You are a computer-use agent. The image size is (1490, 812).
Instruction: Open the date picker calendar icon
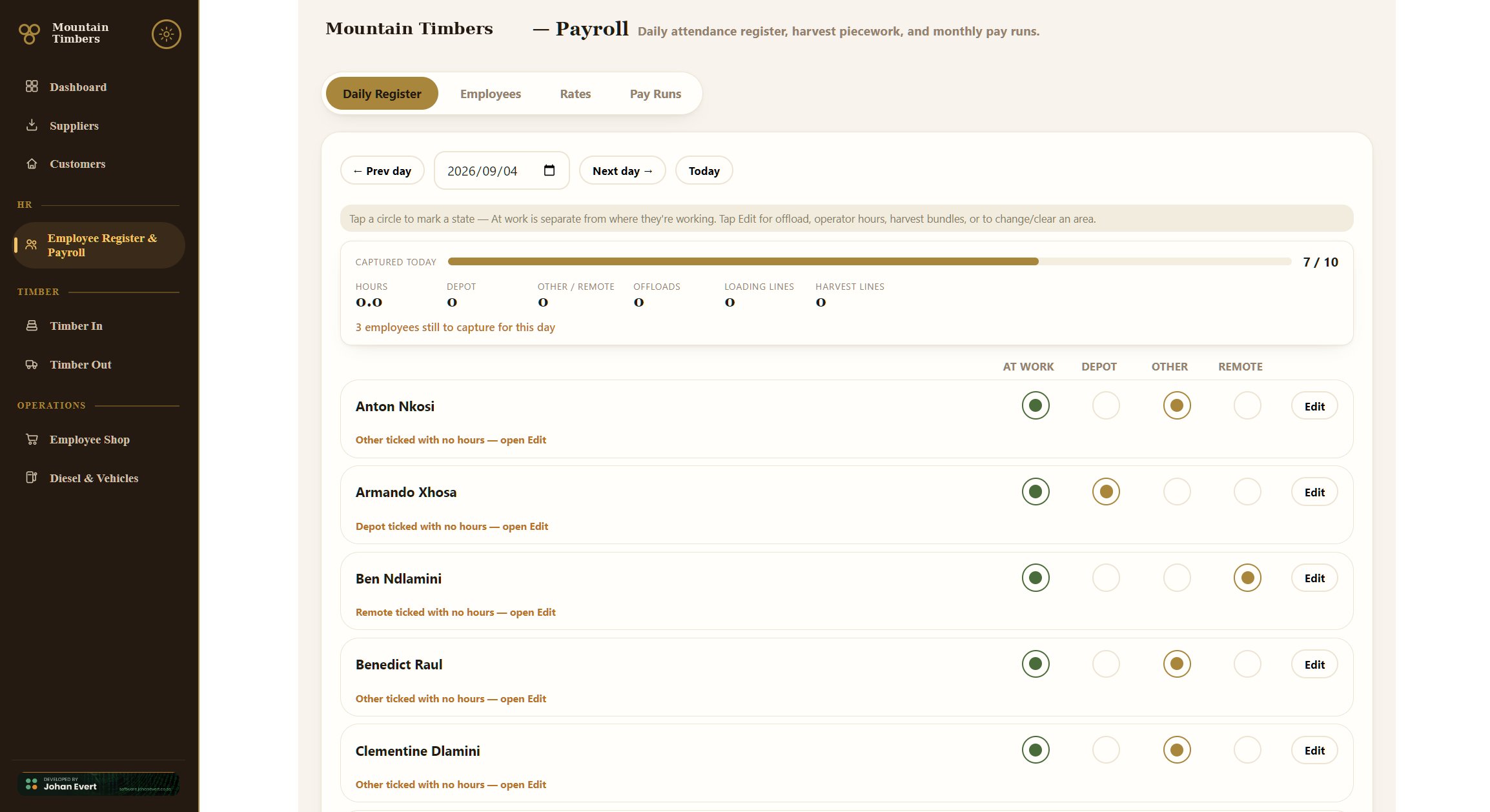(x=549, y=170)
